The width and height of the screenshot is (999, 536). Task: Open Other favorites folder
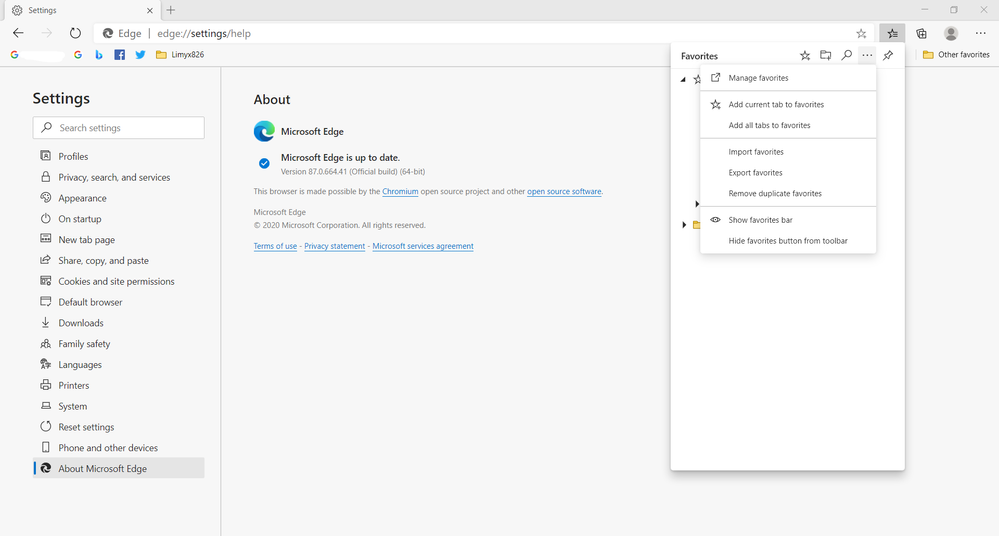coord(956,55)
